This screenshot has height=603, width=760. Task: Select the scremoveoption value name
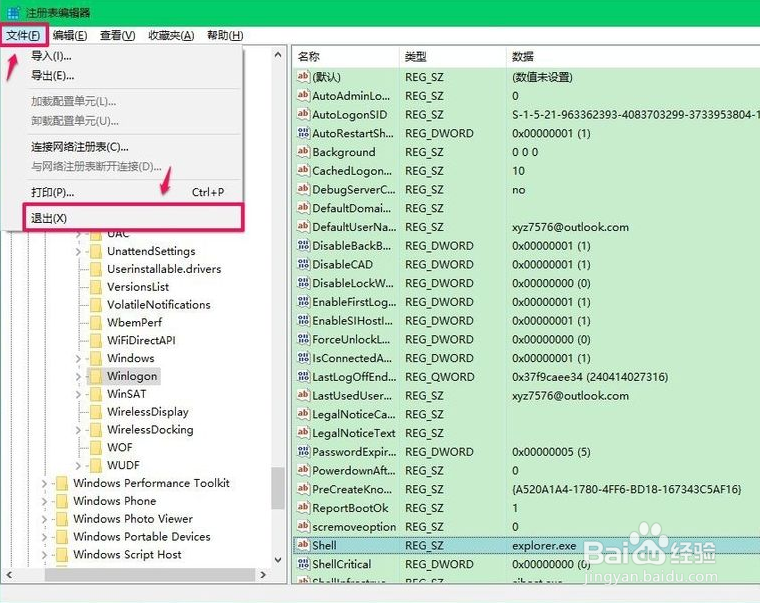point(354,526)
